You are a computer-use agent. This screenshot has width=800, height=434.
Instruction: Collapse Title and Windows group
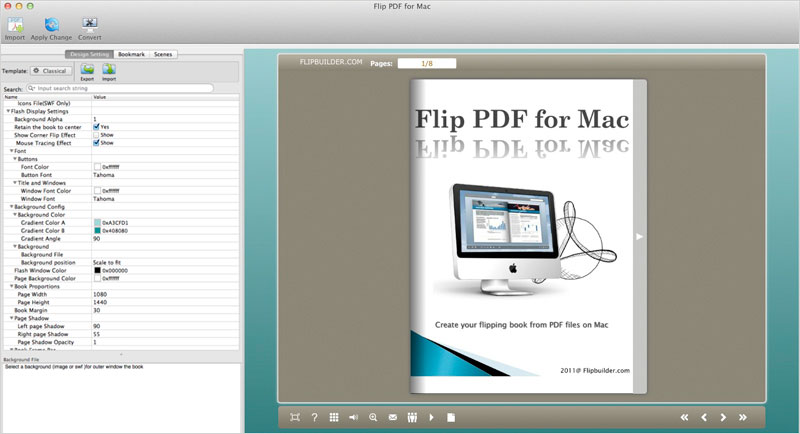(x=15, y=183)
